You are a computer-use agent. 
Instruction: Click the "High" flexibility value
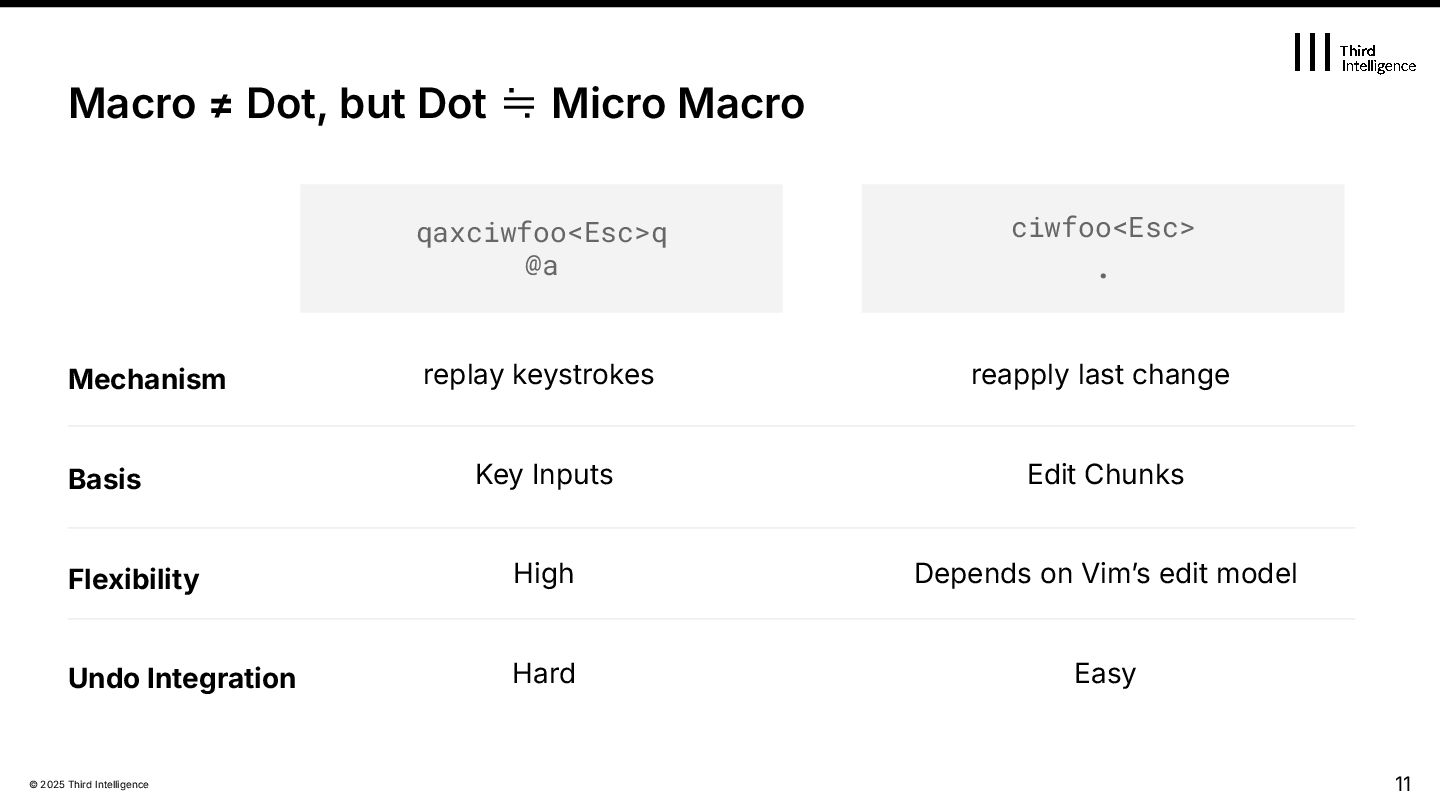(x=543, y=574)
